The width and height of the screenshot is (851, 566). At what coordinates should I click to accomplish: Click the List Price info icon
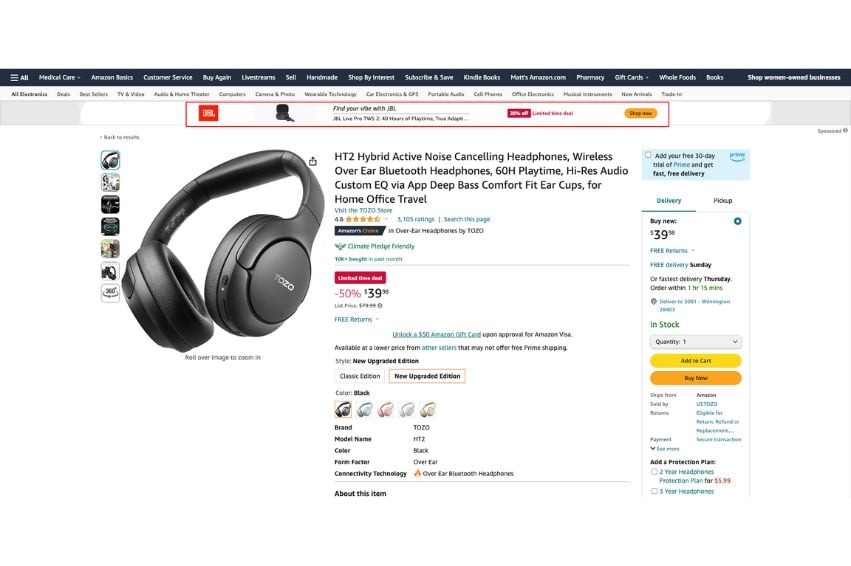(x=380, y=306)
